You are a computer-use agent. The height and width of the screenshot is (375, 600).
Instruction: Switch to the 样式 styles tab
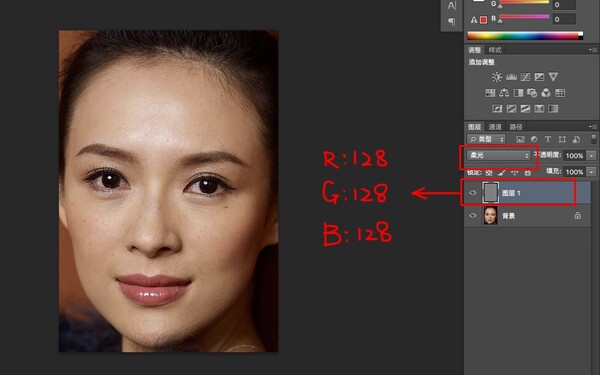coord(494,50)
